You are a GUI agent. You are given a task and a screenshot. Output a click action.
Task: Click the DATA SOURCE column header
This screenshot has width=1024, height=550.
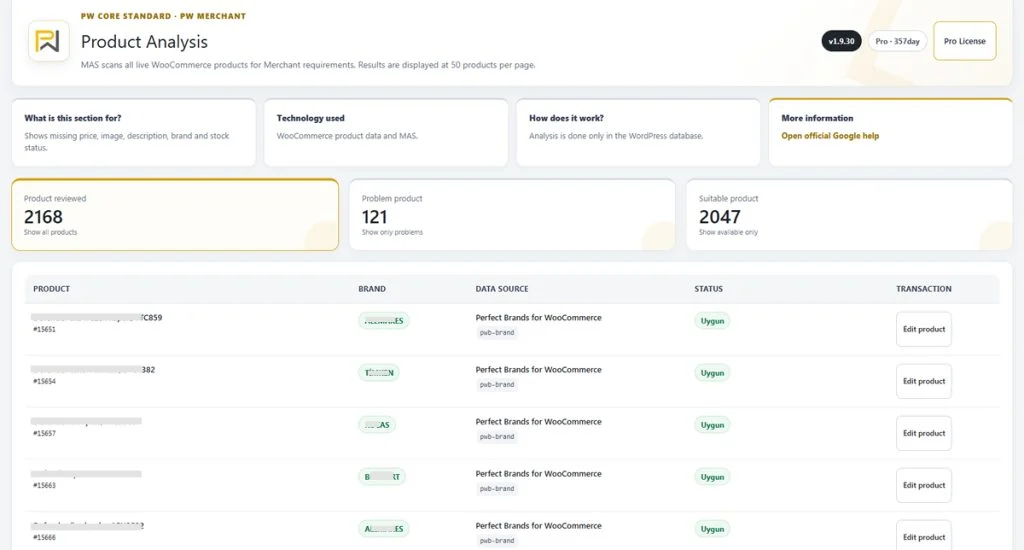tap(502, 289)
